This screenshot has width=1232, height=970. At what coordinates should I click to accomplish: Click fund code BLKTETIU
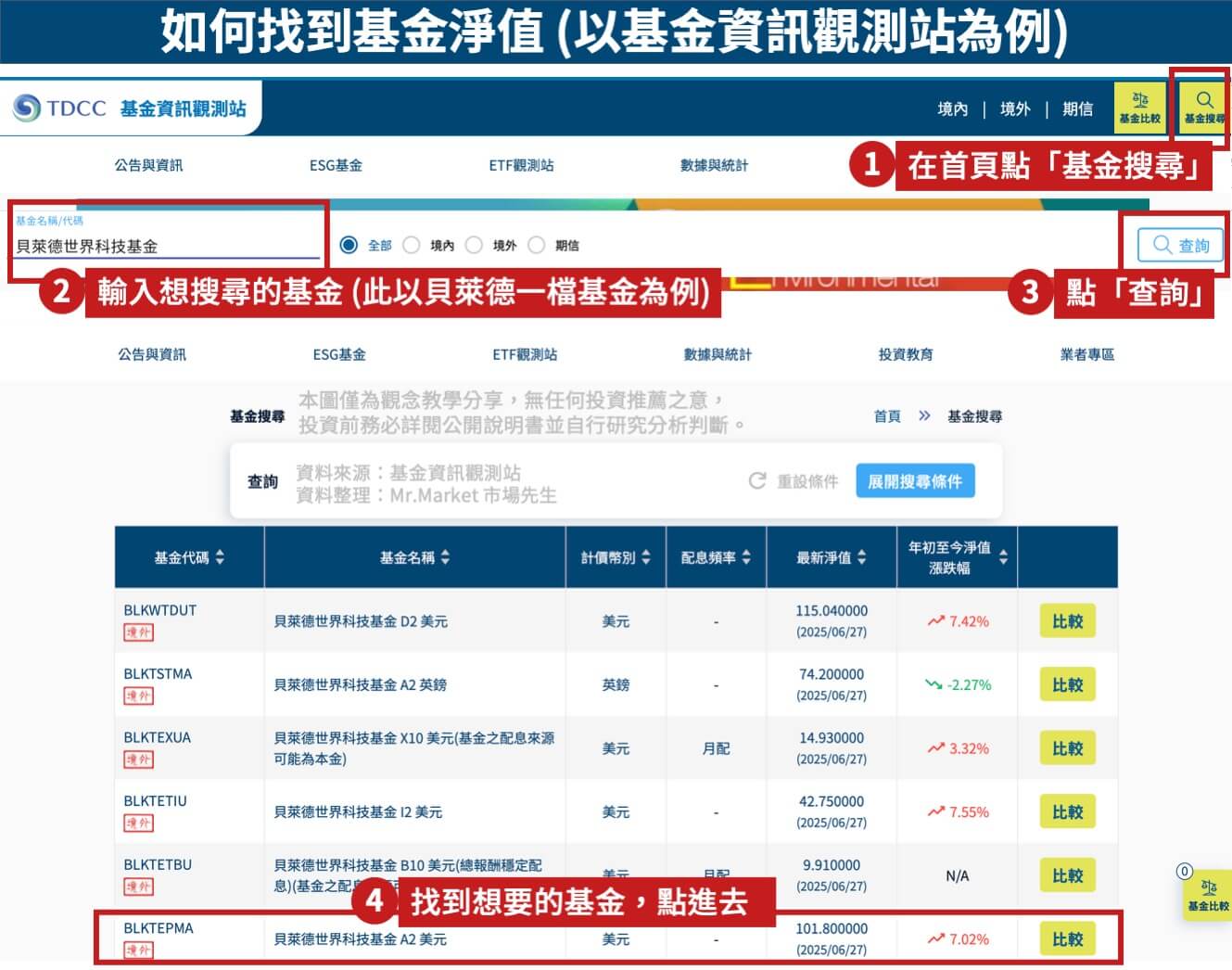tap(155, 800)
